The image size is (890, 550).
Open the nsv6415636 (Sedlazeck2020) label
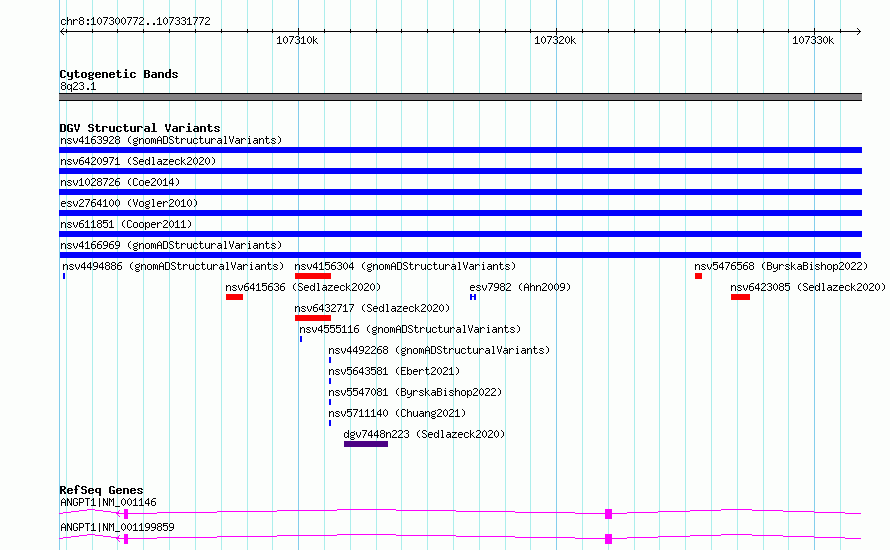[x=303, y=287]
